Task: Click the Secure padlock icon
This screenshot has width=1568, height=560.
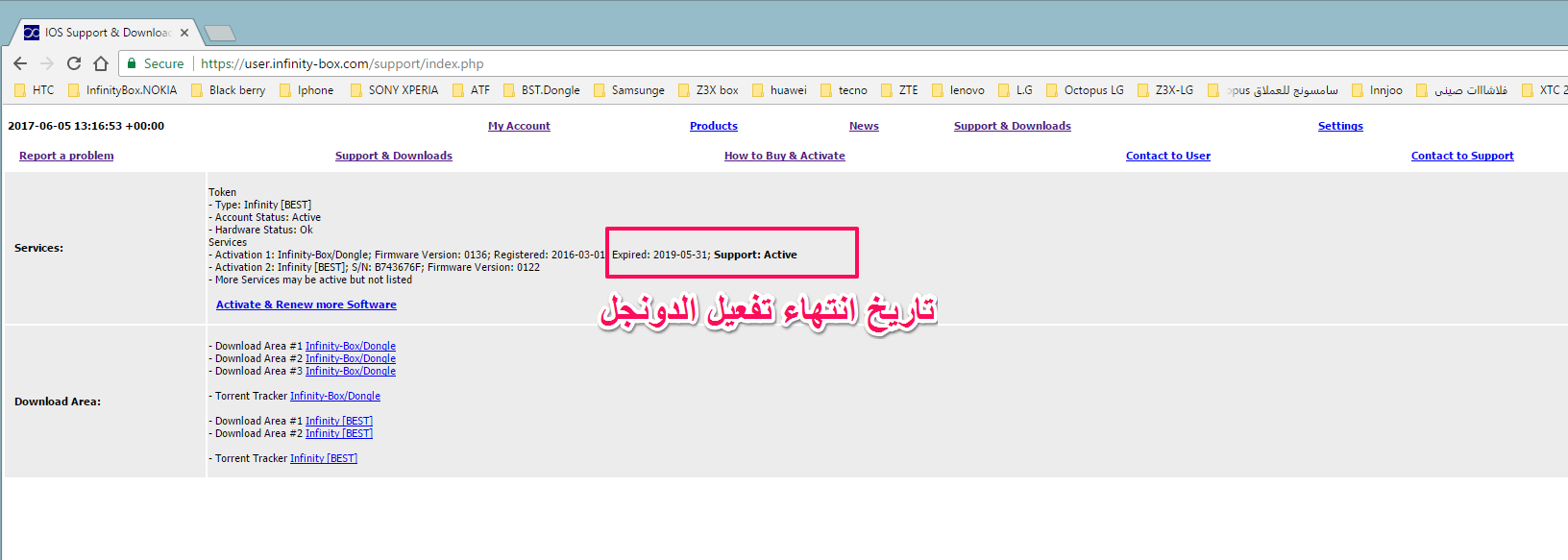Action: (x=132, y=63)
